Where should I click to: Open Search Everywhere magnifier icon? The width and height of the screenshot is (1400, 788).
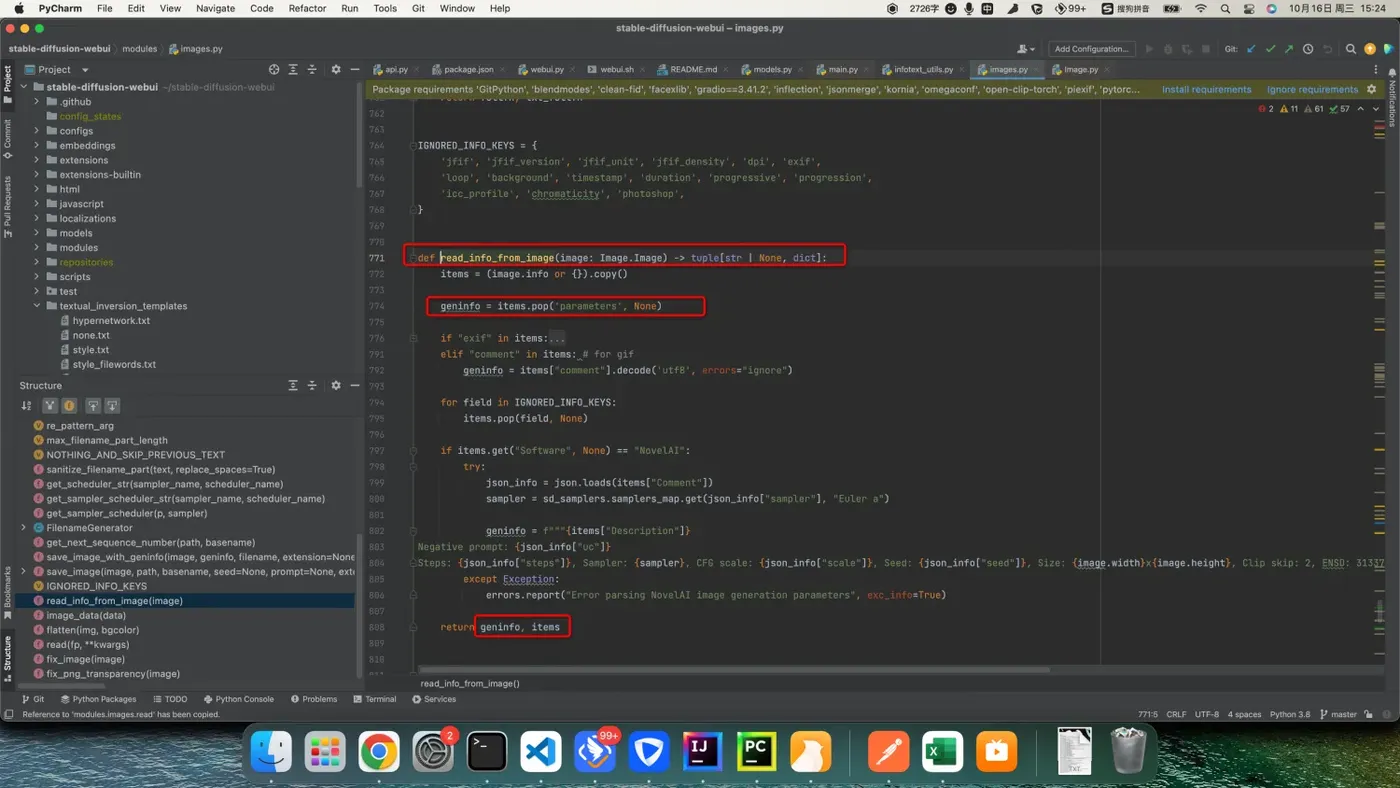tap(1351, 48)
